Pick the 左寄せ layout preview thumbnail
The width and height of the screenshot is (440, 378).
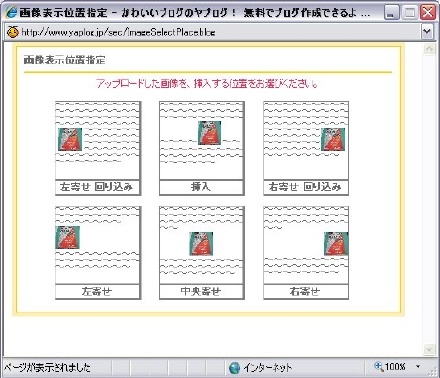point(97,245)
